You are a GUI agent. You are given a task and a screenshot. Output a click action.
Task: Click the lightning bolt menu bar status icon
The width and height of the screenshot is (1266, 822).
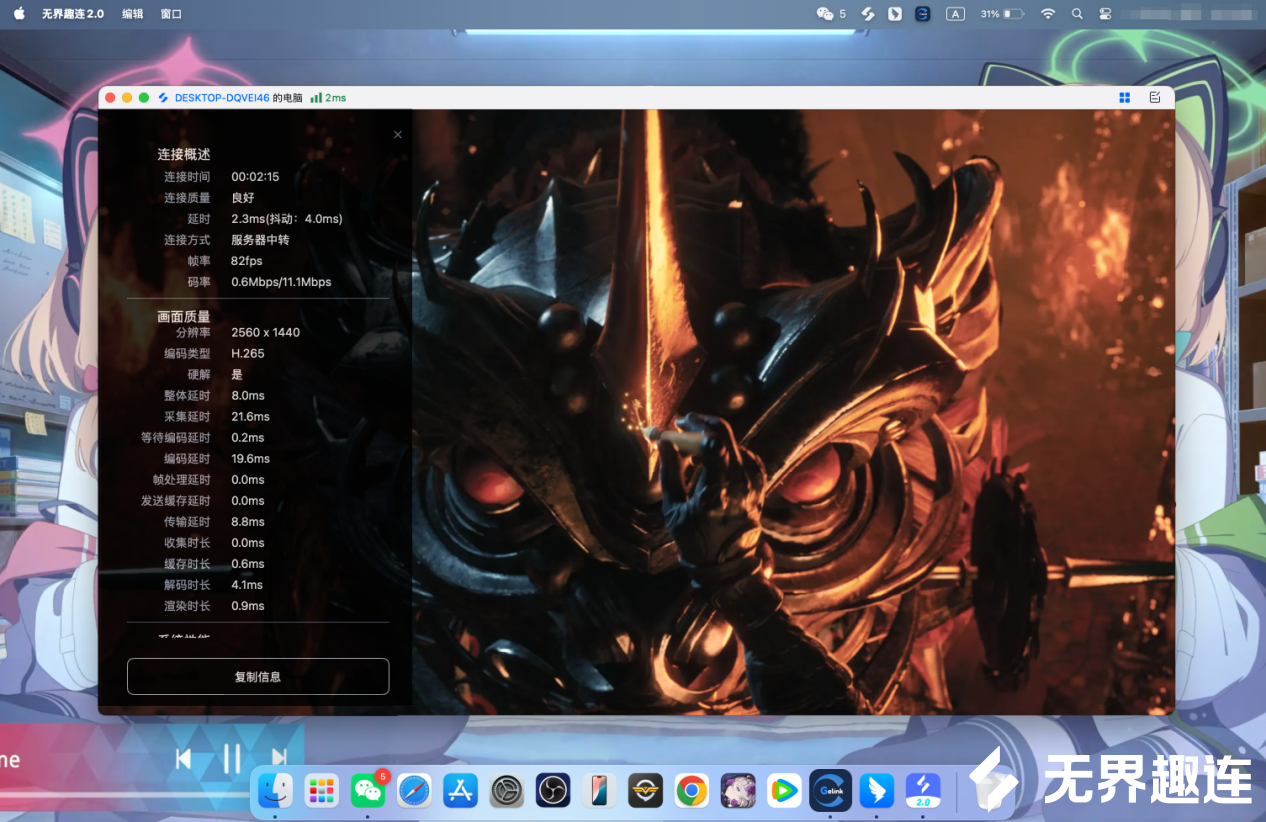pos(868,14)
